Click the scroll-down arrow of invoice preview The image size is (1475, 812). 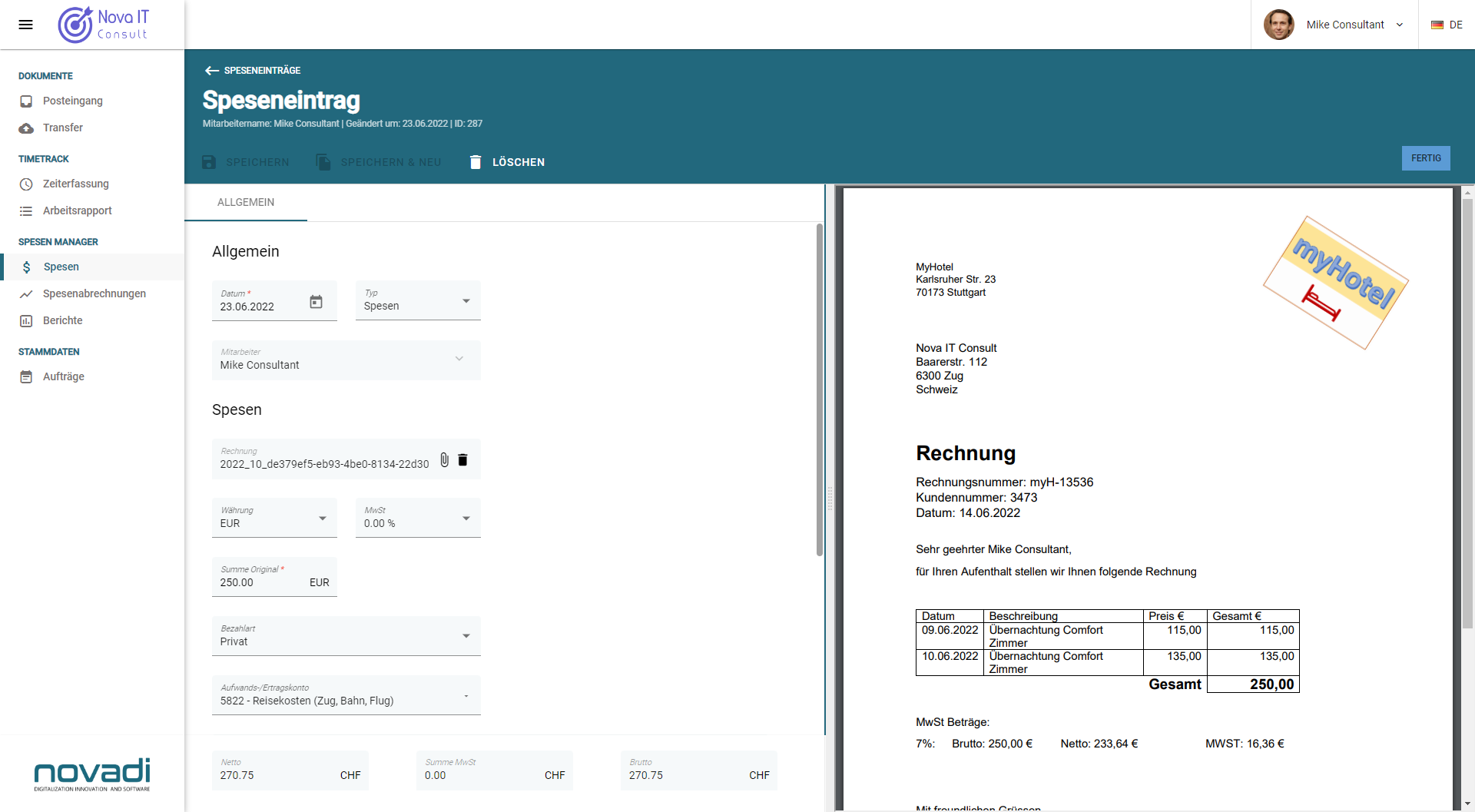click(x=1467, y=804)
